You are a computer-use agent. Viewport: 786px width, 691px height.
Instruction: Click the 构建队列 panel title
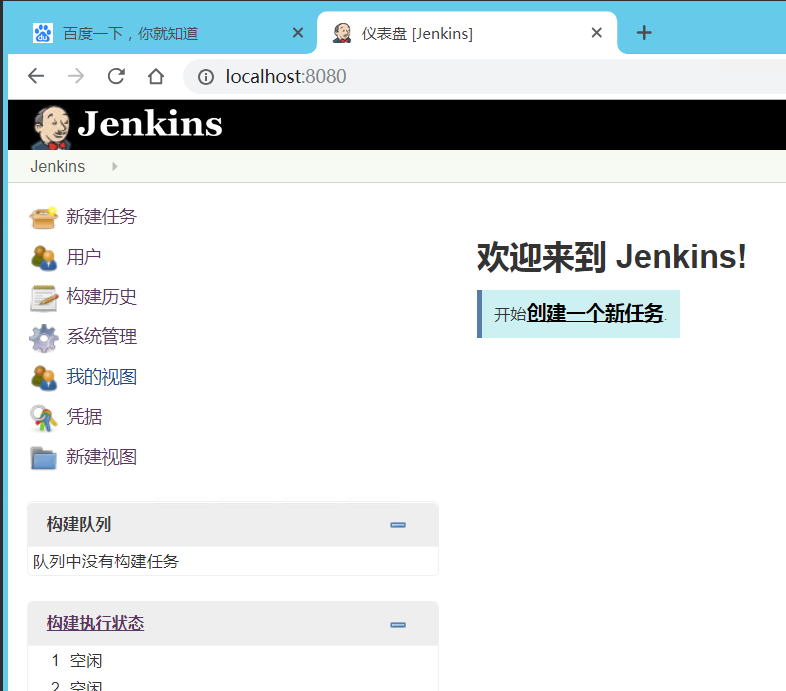click(79, 525)
